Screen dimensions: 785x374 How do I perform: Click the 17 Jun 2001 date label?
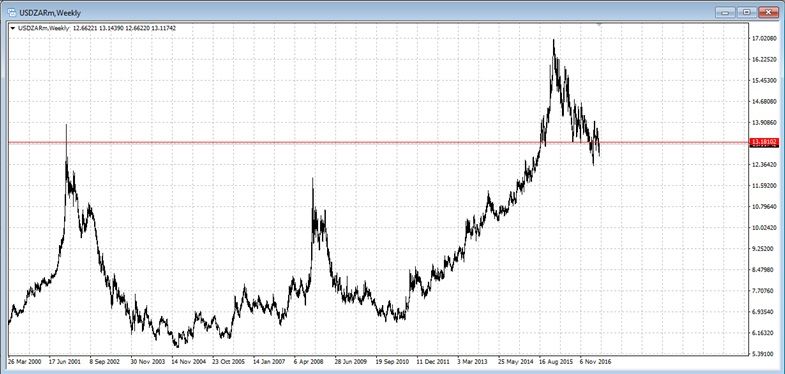pos(64,360)
